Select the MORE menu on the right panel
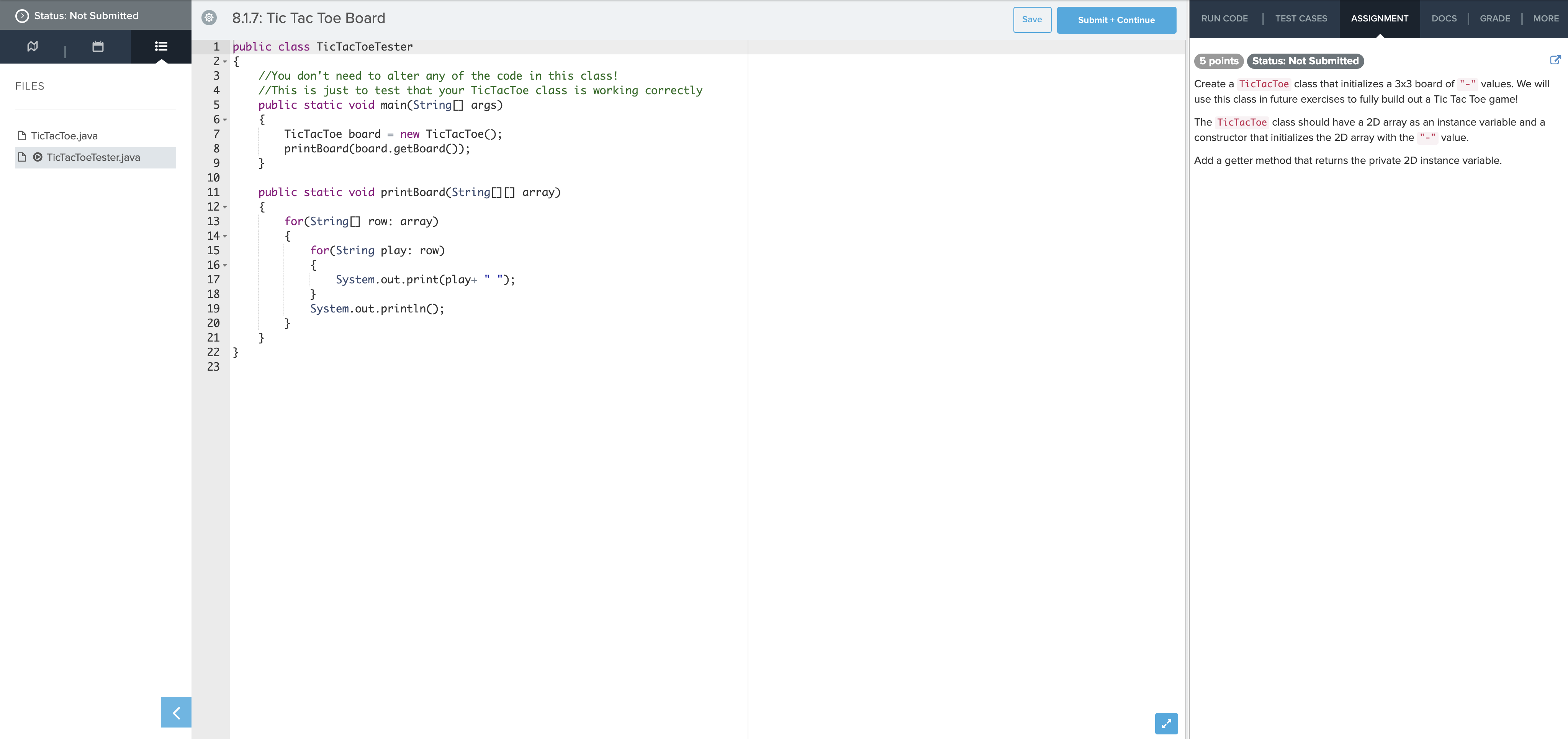 (x=1546, y=18)
